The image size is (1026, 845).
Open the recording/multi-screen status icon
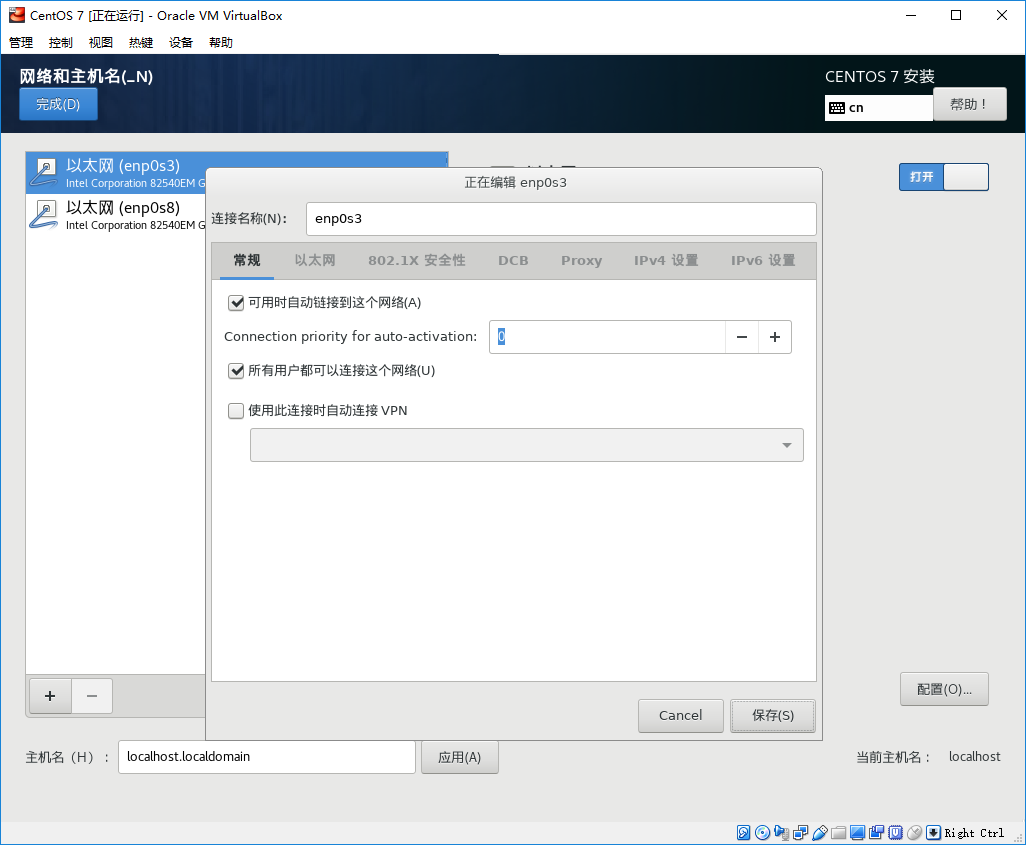pos(876,833)
